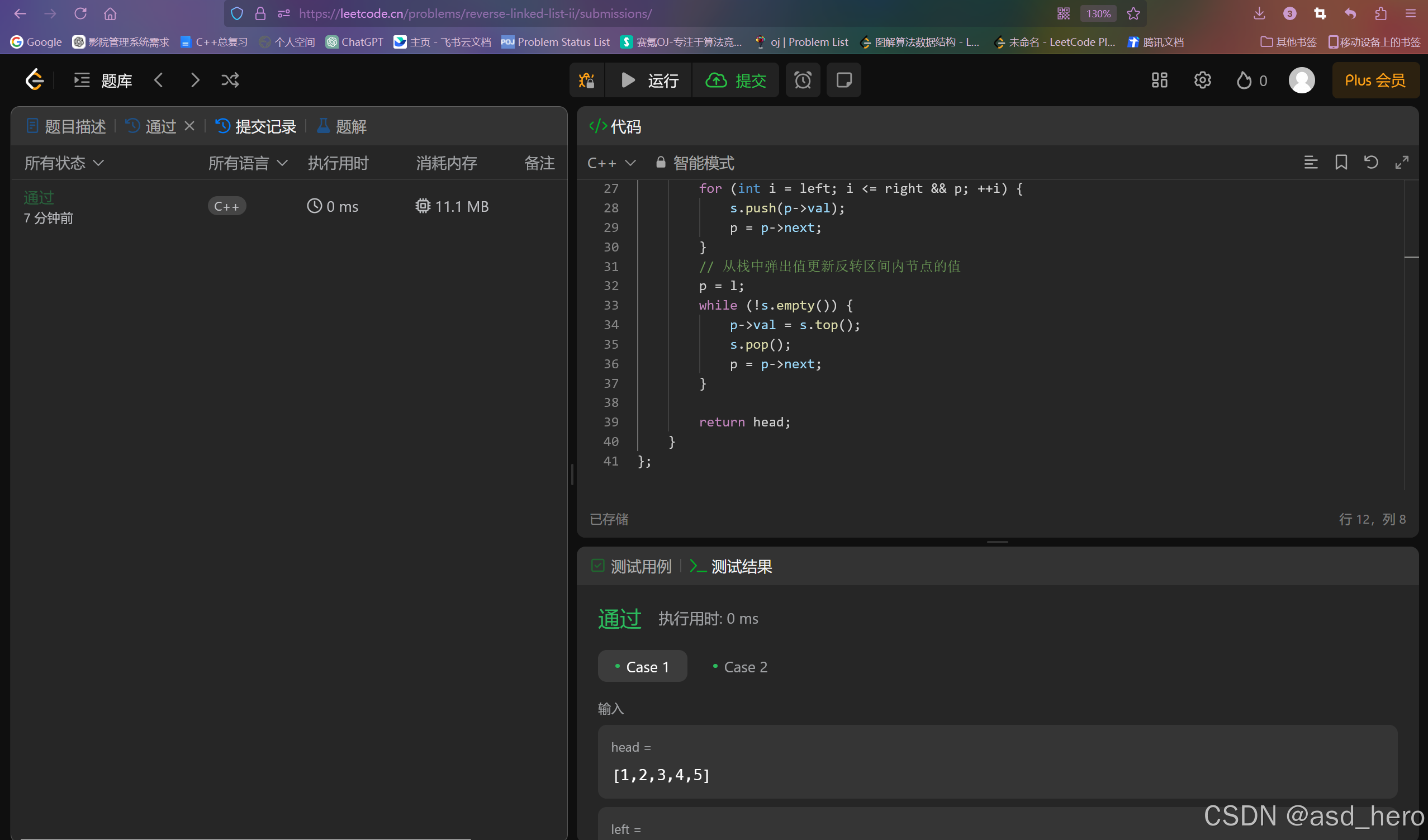1428x840 pixels.
Task: Expand the 所有语言 language filter
Action: pos(248,163)
